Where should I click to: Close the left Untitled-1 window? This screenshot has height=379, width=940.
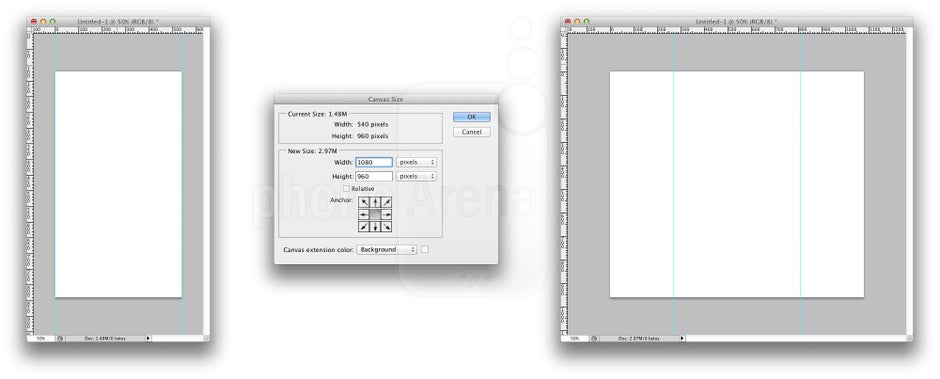34,22
